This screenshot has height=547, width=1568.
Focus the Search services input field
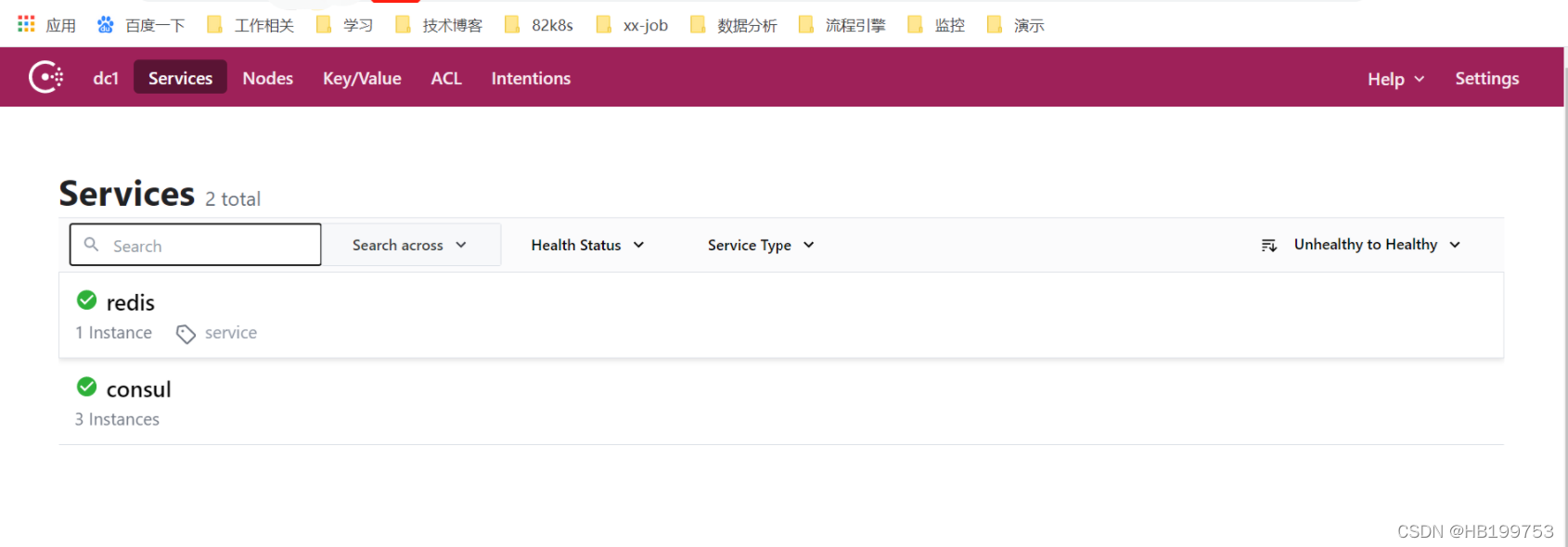pyautogui.click(x=196, y=245)
